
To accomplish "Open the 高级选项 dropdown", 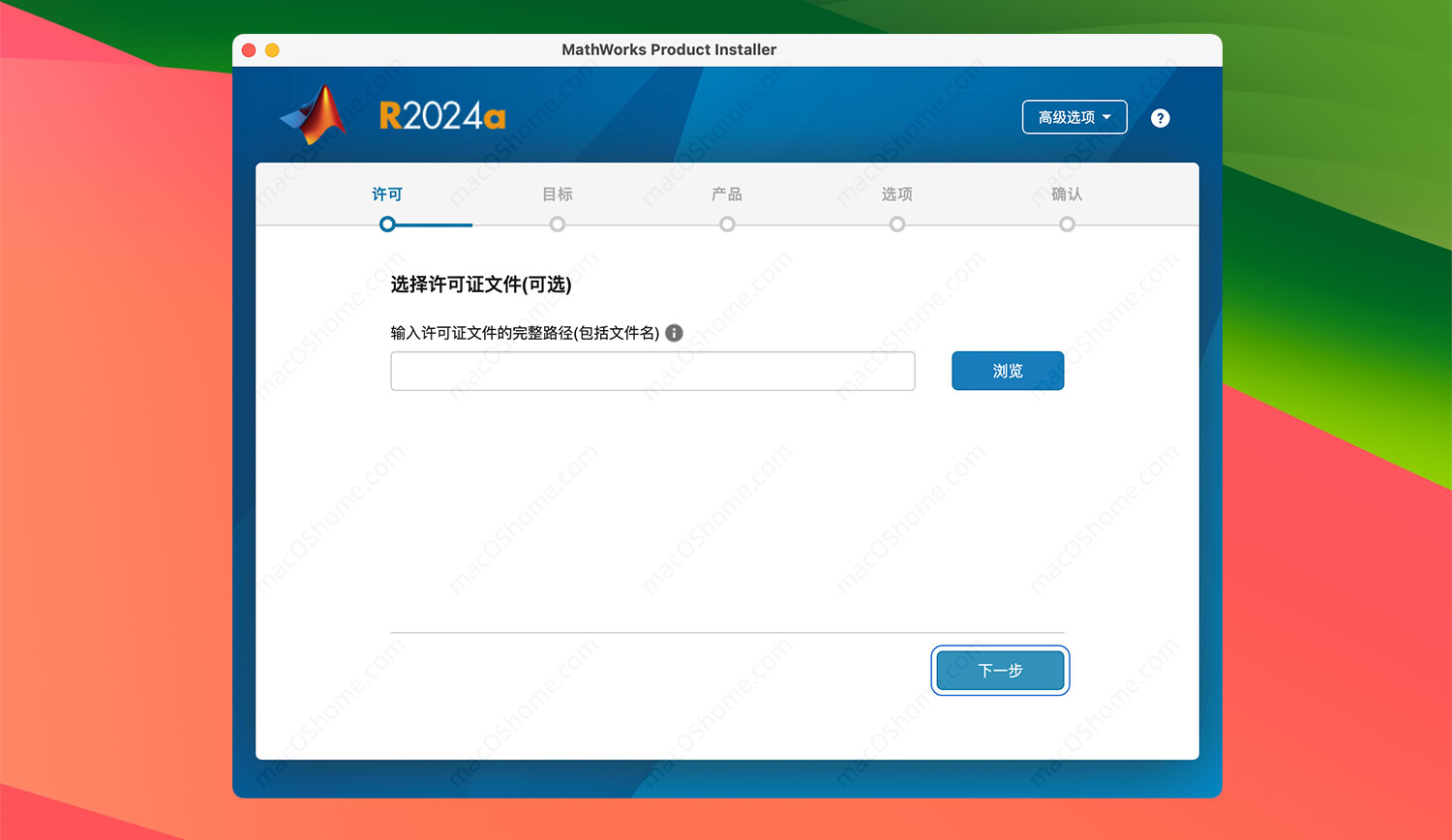I will click(x=1074, y=116).
